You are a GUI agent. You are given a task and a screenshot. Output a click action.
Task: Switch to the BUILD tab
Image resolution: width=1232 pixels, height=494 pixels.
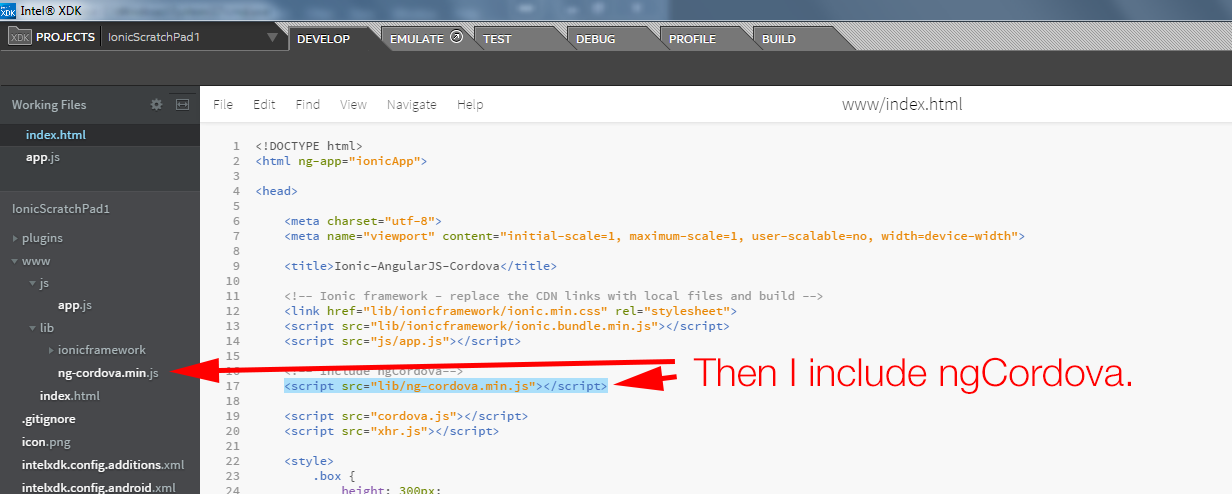pos(779,39)
